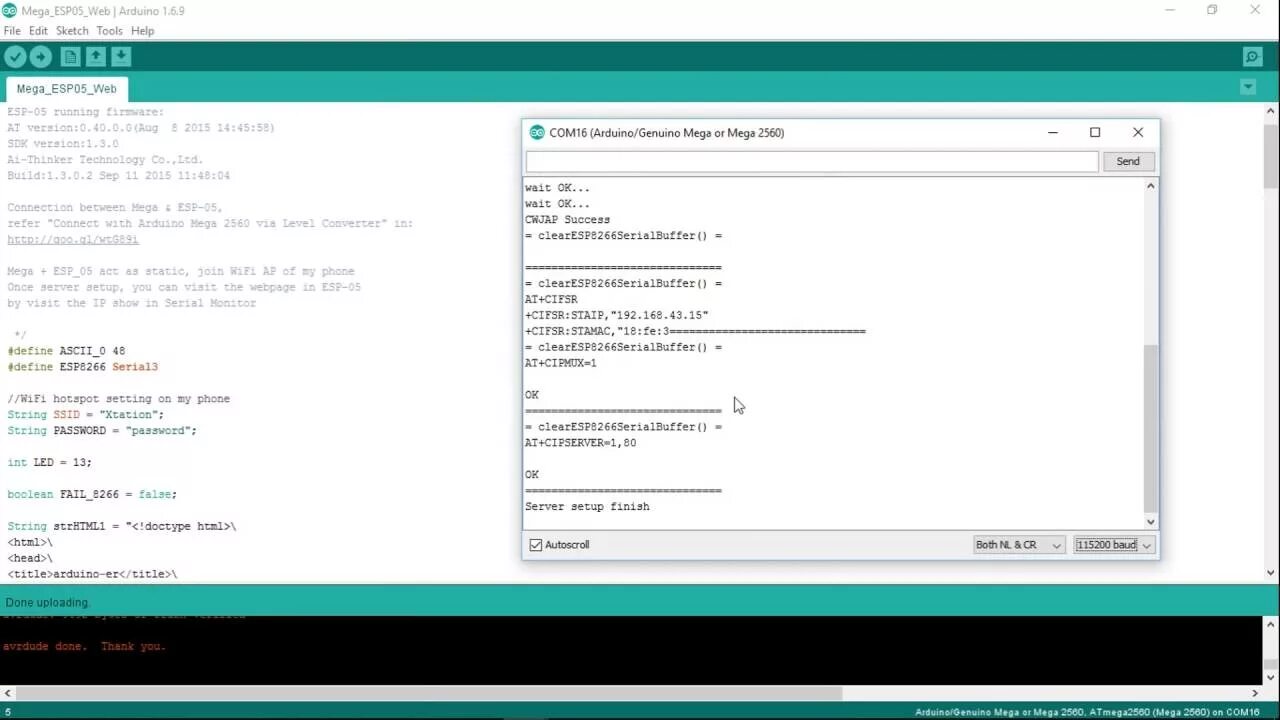Screen dimensions: 1280x720
Task: Click the bottom horizontal scrollbar thumb
Action: click(430, 693)
